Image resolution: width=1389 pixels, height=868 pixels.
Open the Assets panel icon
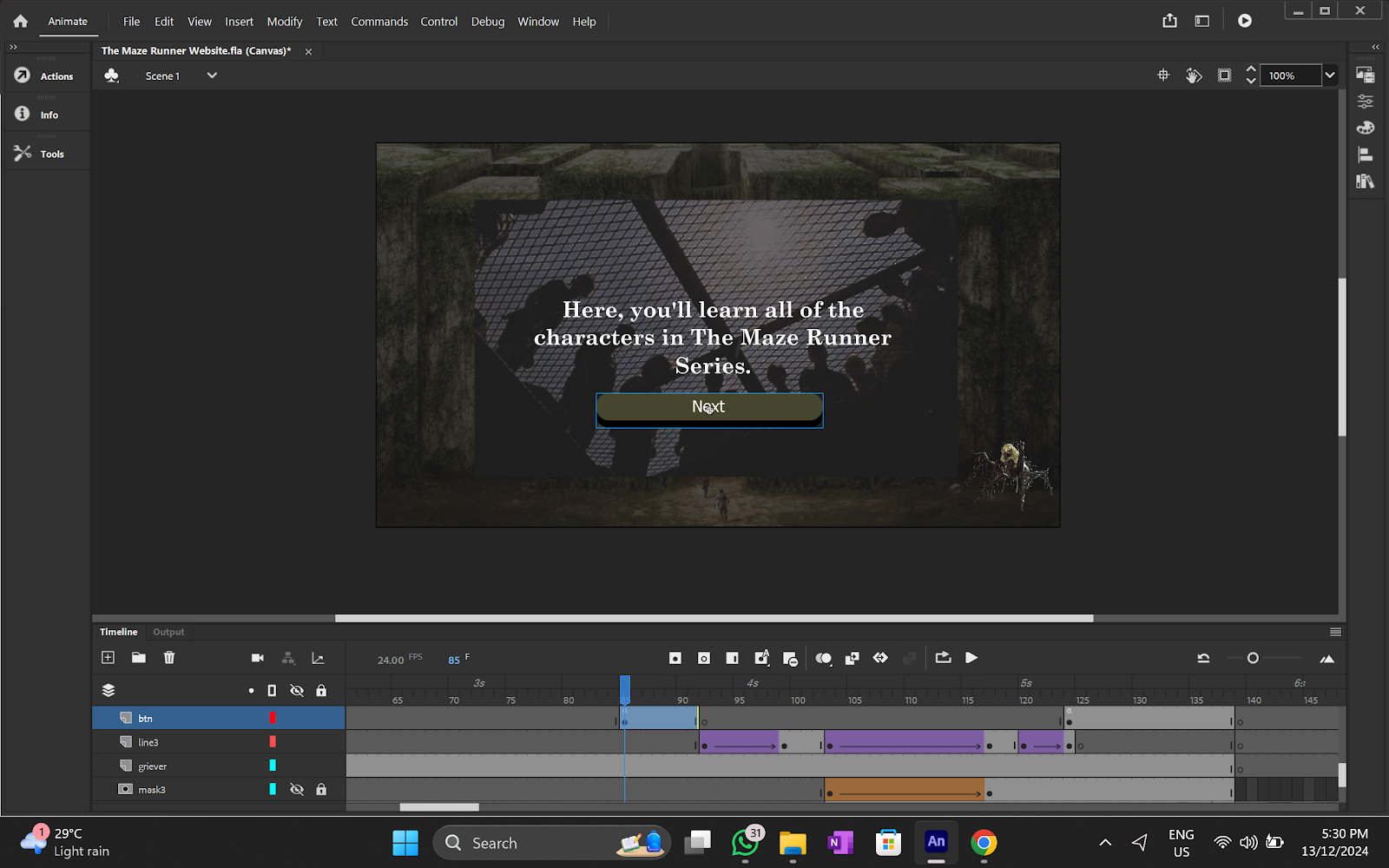[x=1365, y=75]
